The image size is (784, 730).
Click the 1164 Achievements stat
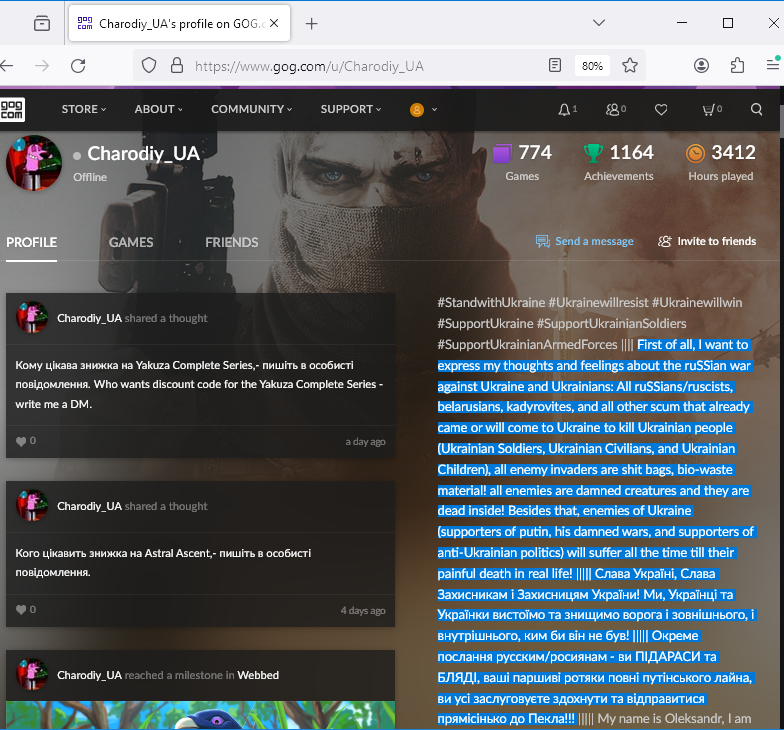[x=618, y=162]
